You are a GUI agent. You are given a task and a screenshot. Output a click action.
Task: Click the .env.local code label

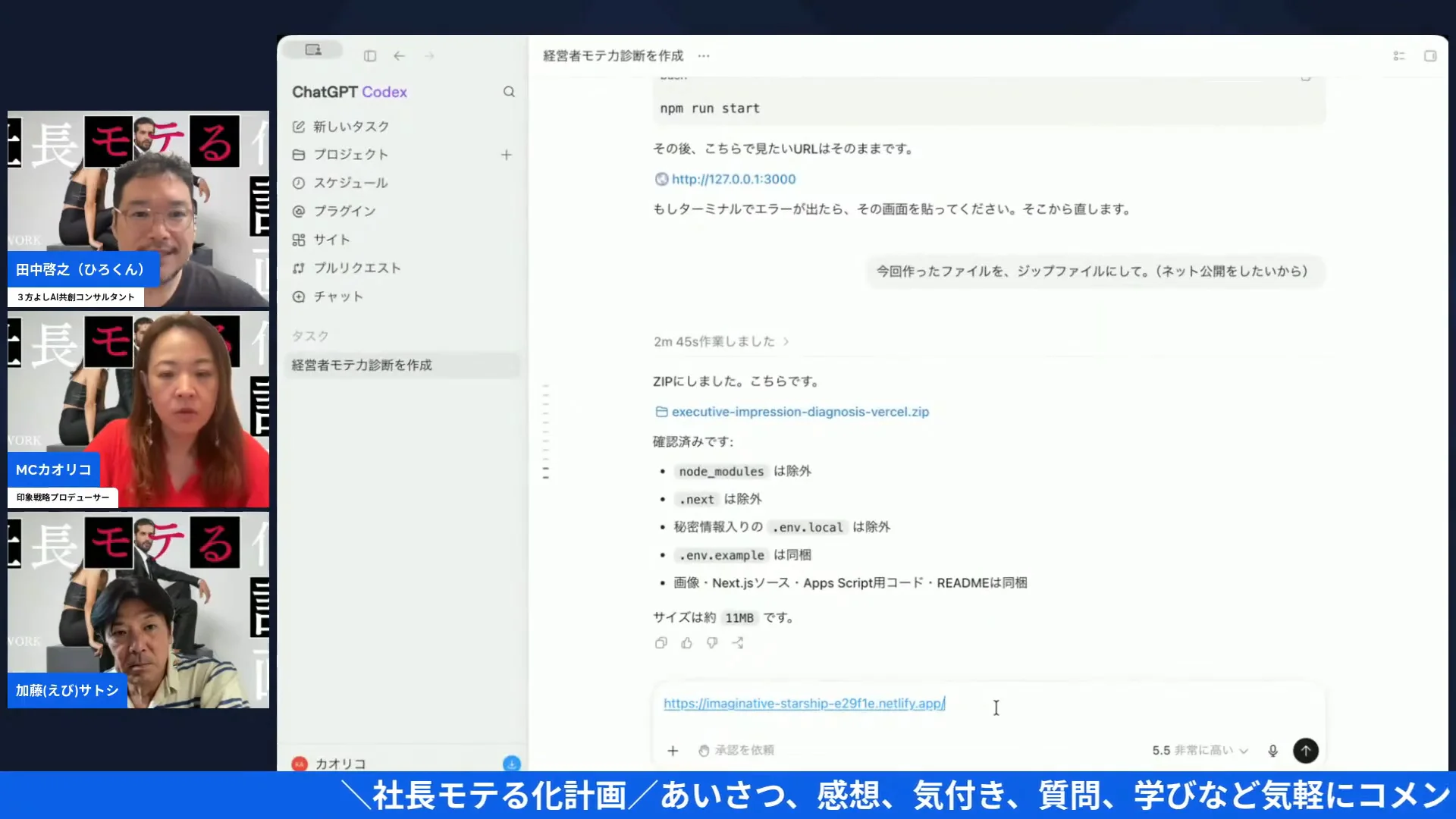coord(808,527)
